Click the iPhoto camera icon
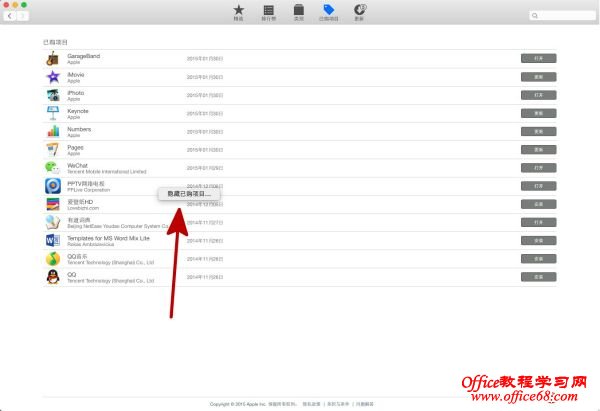This screenshot has height=411, width=600. [x=53, y=95]
